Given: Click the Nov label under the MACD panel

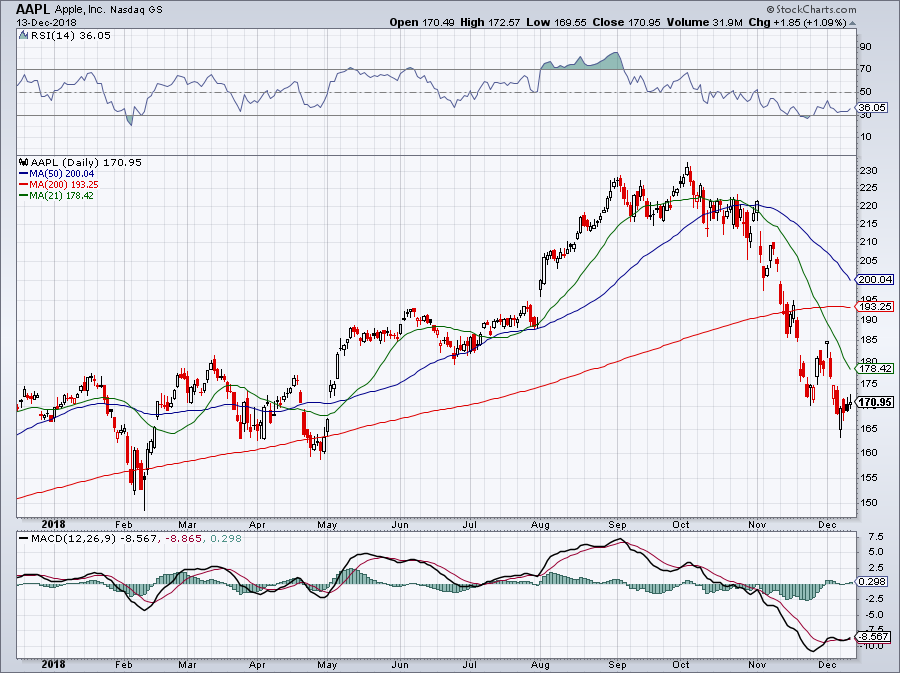Looking at the screenshot, I should click(x=757, y=664).
